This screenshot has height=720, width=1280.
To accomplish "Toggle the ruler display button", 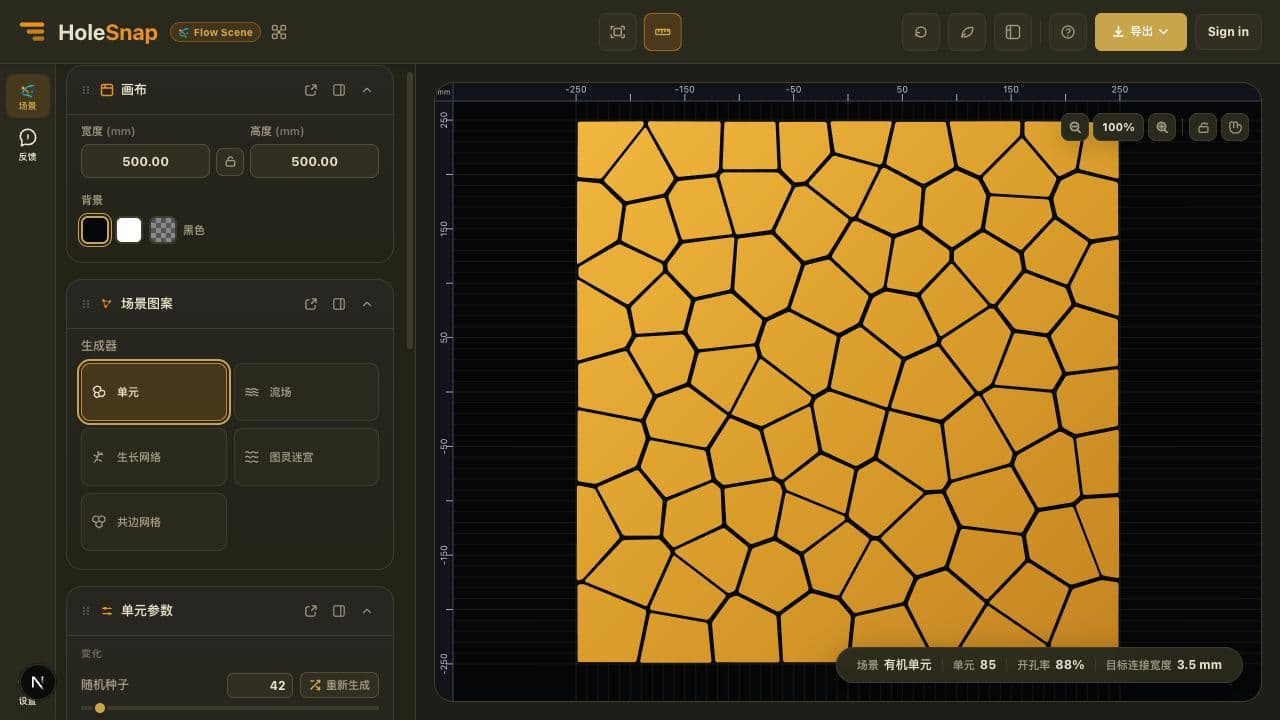I will pos(663,32).
